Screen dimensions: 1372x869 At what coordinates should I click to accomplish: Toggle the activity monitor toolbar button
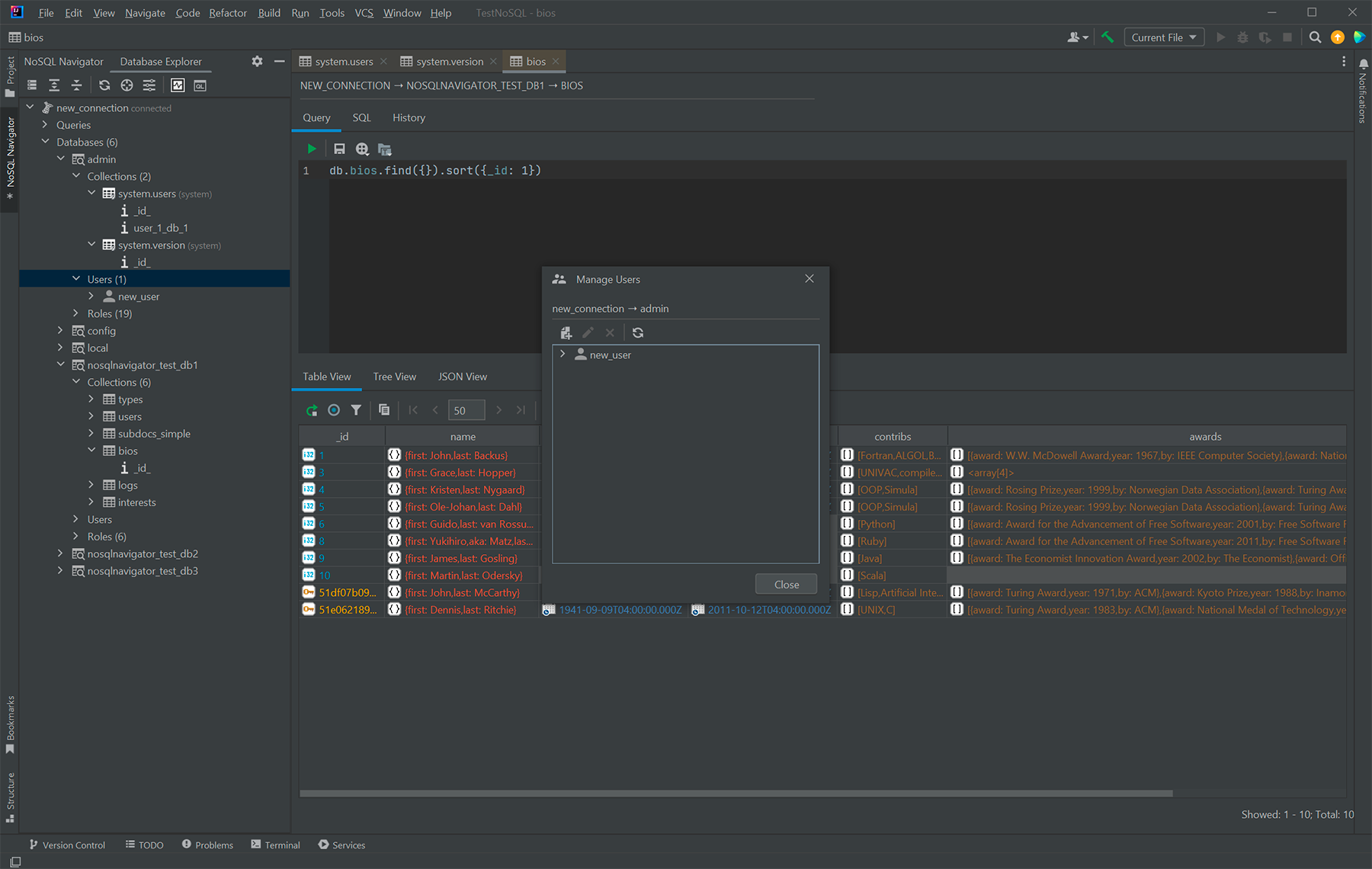pyautogui.click(x=178, y=85)
